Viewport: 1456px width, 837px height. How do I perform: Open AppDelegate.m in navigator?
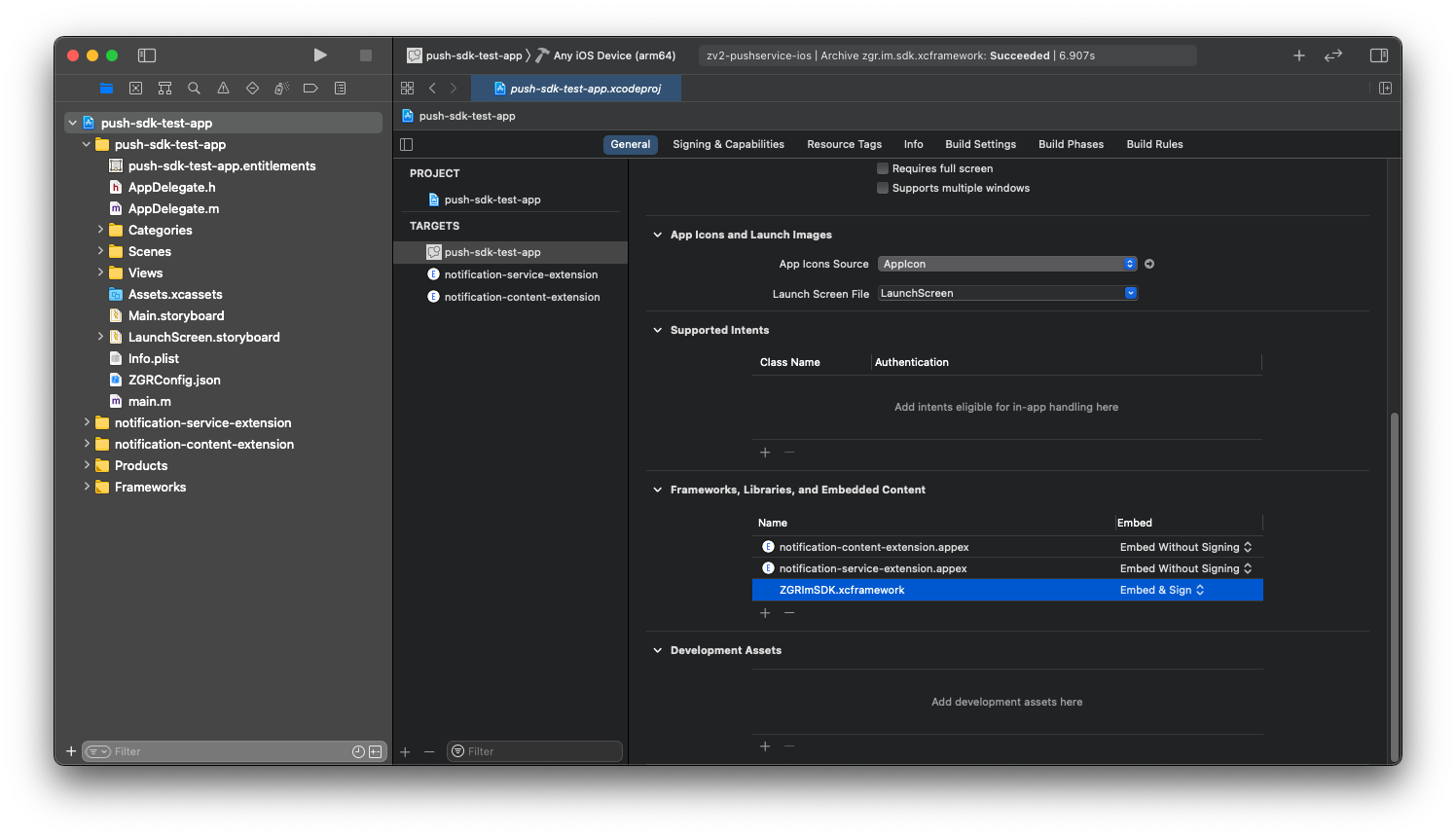point(173,208)
